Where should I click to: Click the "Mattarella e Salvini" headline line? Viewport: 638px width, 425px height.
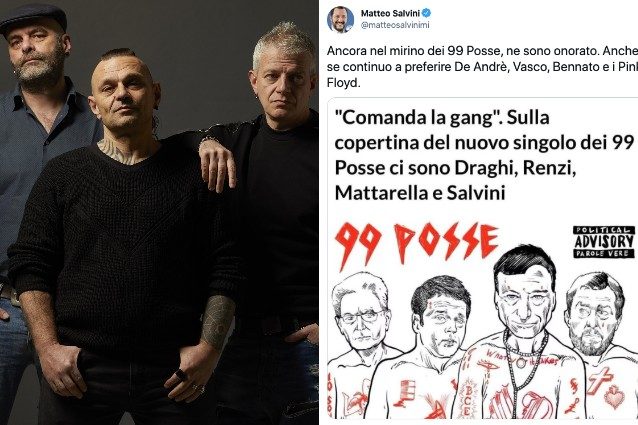420,192
